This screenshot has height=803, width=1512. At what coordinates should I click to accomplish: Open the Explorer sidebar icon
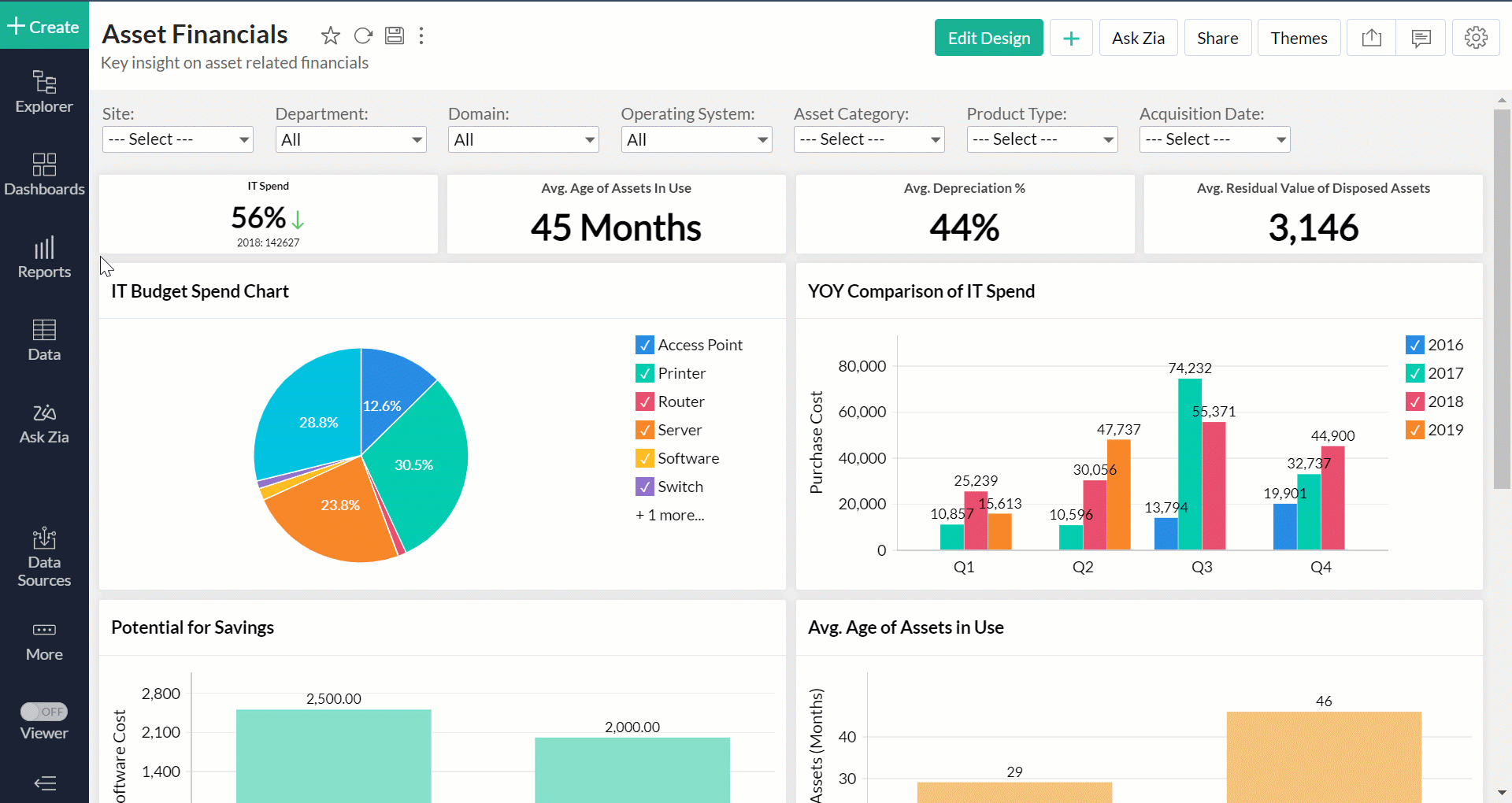pyautogui.click(x=44, y=91)
